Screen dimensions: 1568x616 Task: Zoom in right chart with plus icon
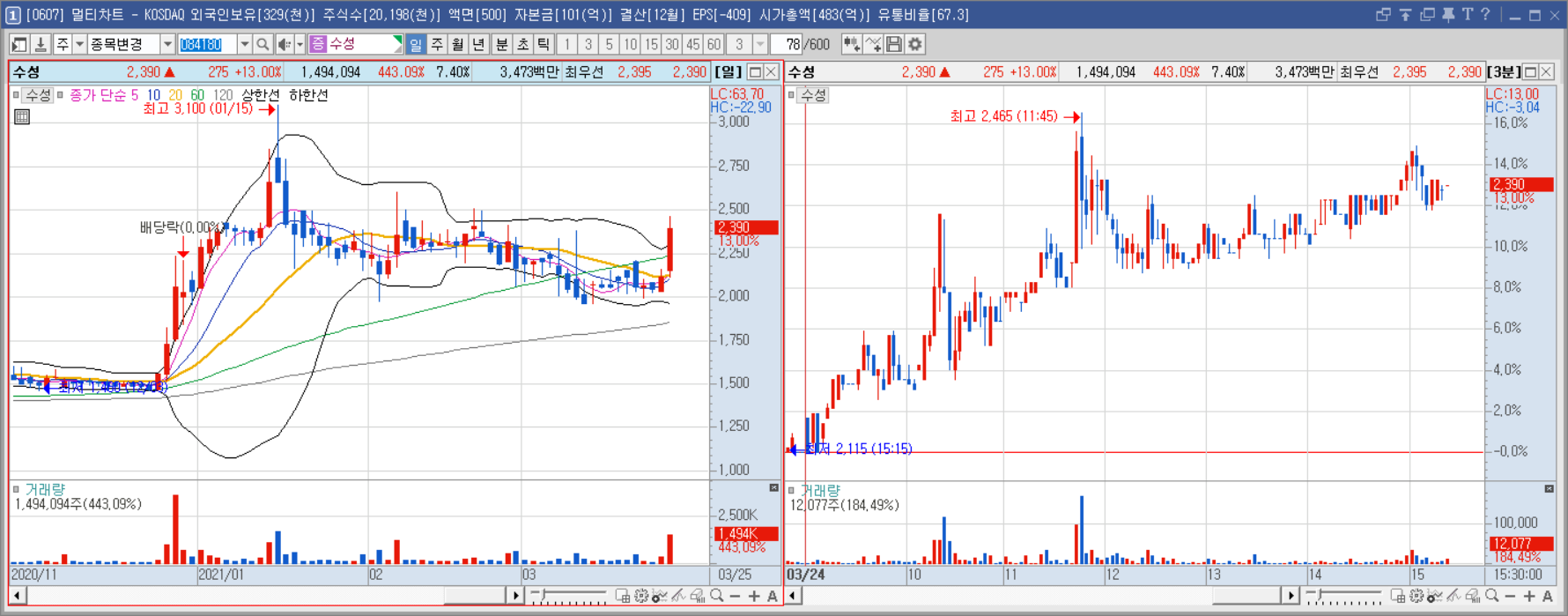[x=1529, y=597]
